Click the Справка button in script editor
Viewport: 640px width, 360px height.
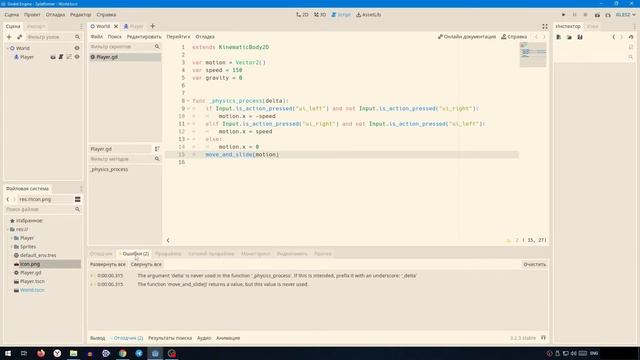[x=514, y=37]
